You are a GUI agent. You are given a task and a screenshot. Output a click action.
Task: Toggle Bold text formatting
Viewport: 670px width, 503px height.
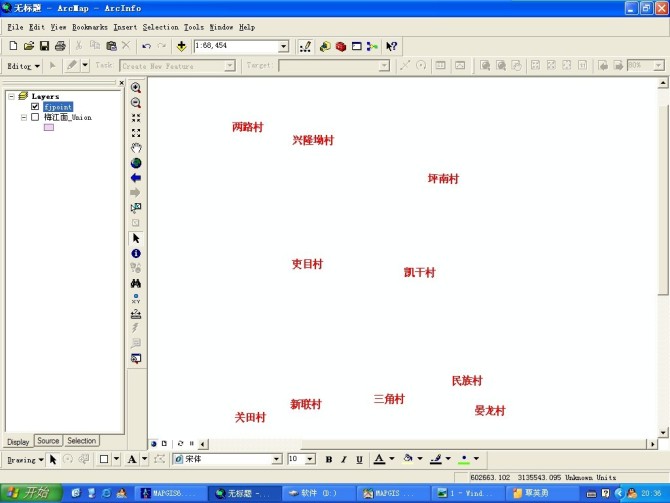(x=329, y=459)
